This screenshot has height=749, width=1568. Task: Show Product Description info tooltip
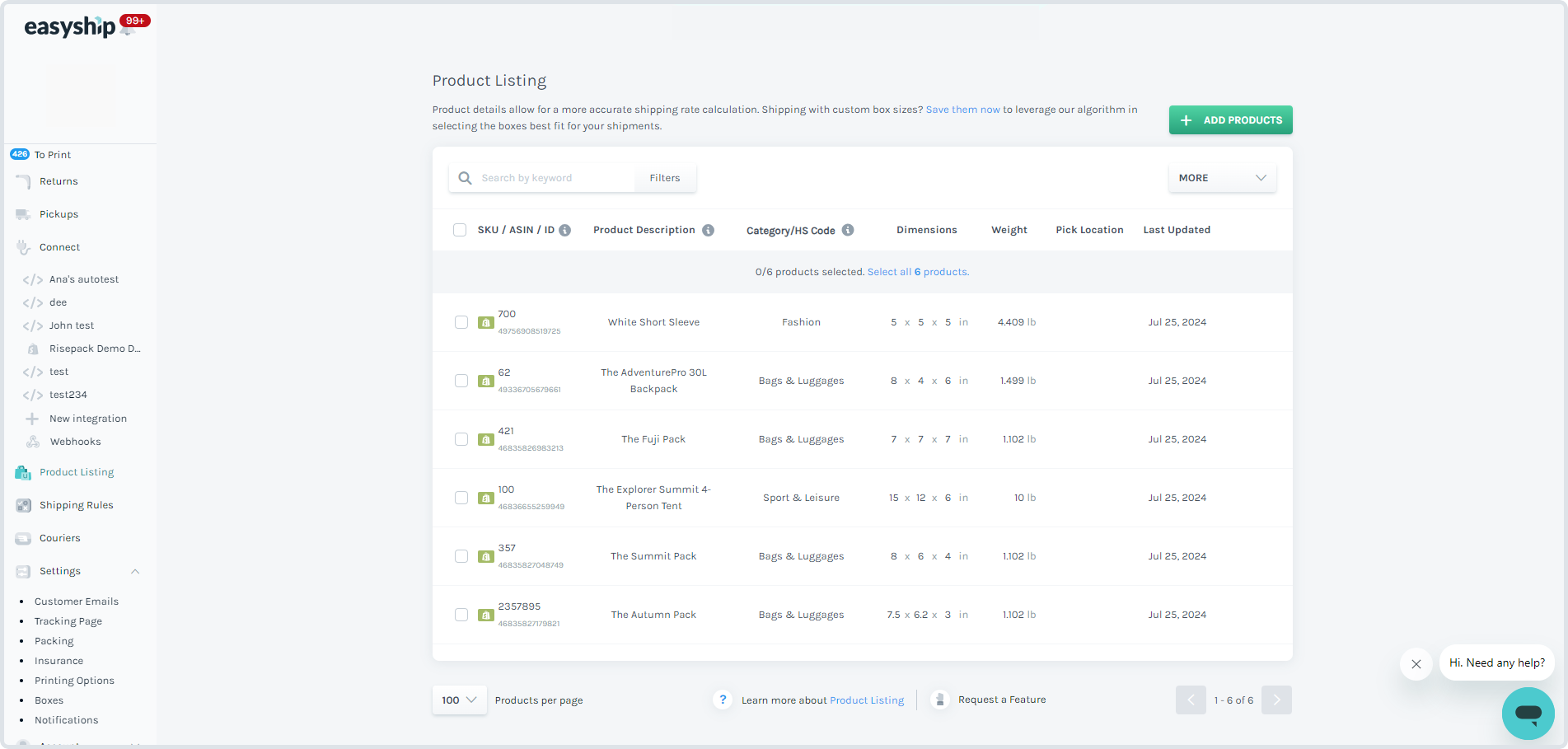[708, 230]
